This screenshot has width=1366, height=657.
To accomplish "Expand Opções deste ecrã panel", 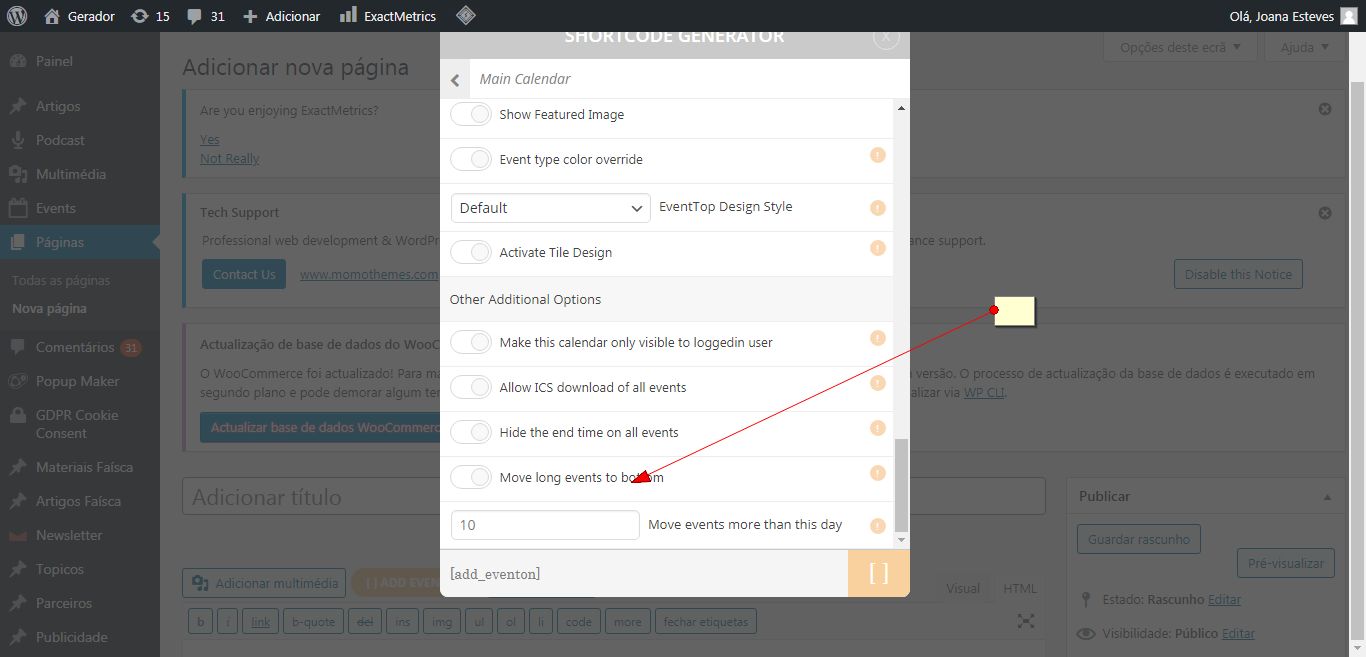I will click(1181, 47).
